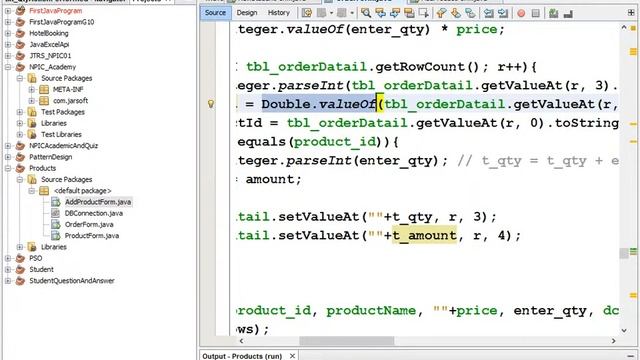The image size is (640, 360).
Task: Click the PSO project icon
Action: 20,258
